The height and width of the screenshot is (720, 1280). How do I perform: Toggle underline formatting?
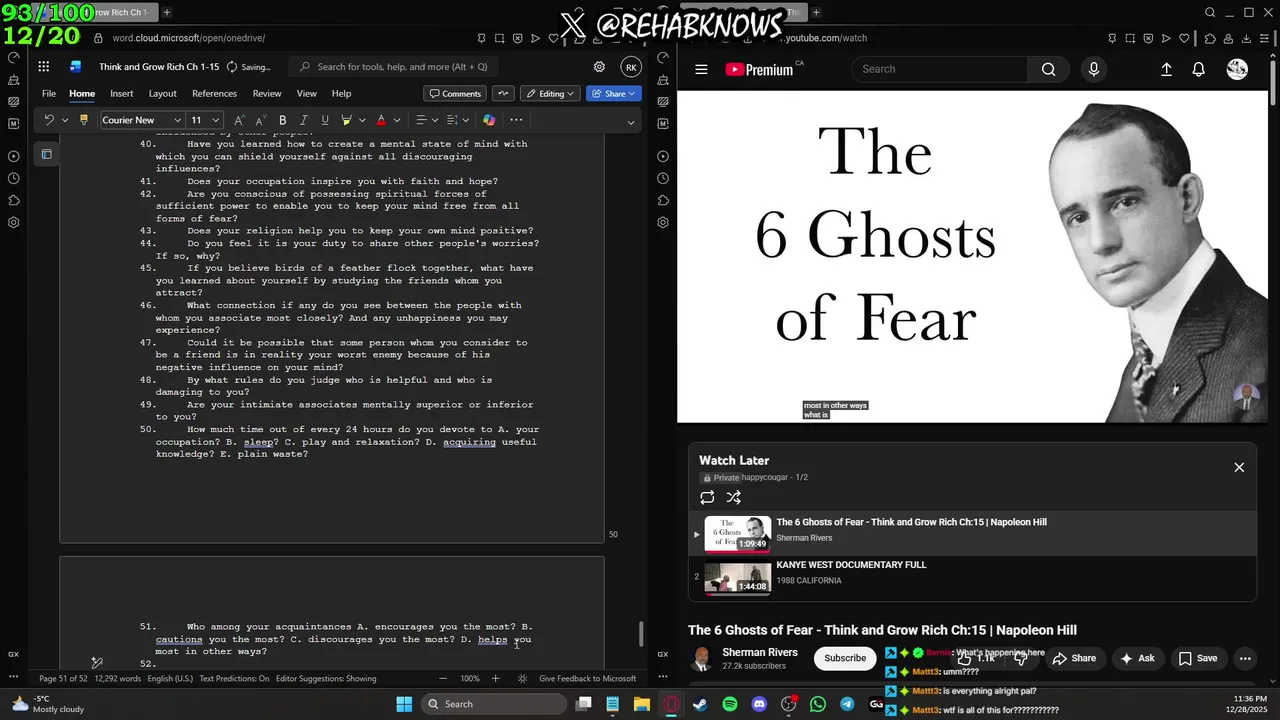pos(325,120)
